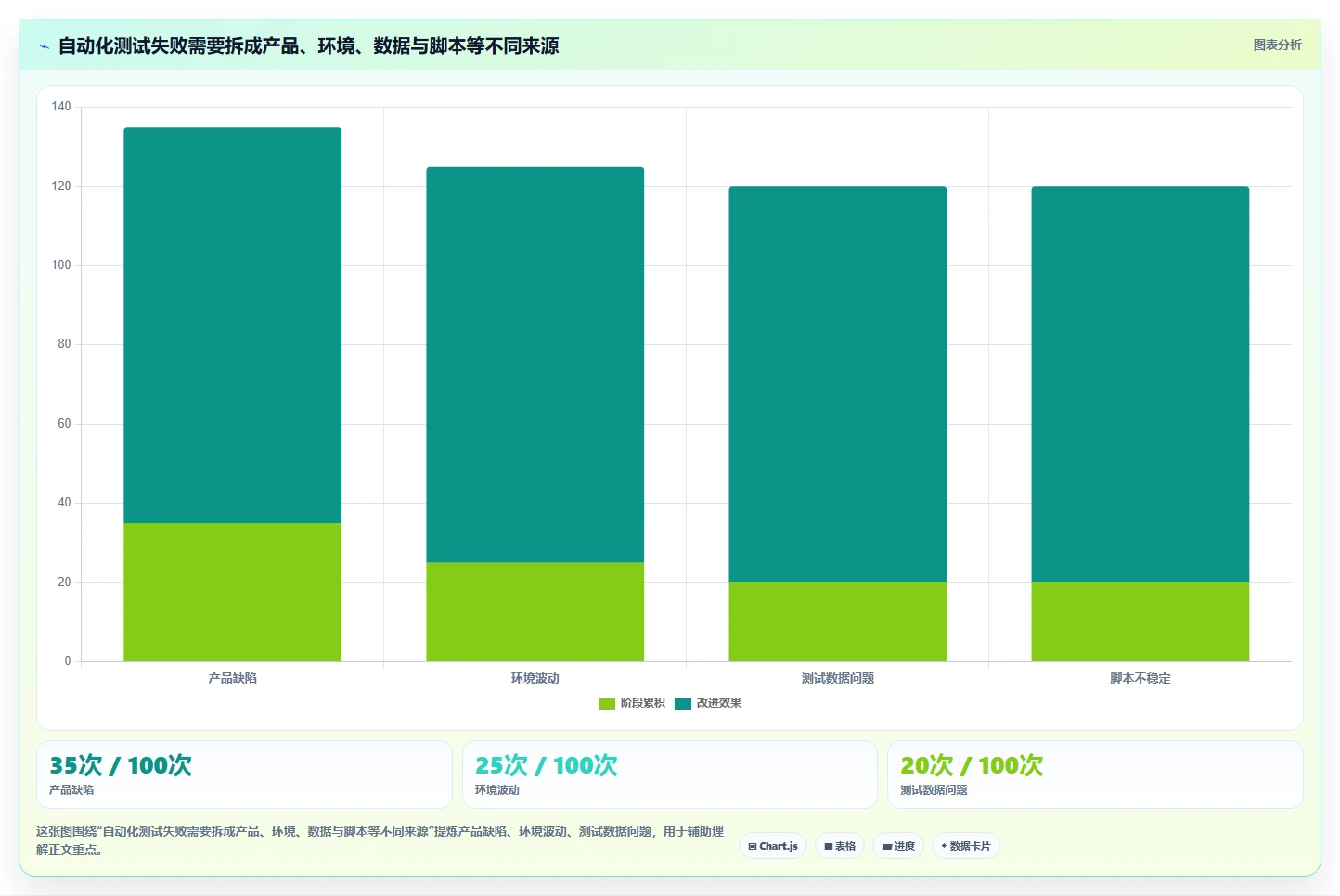Click the teal 脚本不稳定 bar segment
The height and width of the screenshot is (896, 1340).
[1140, 385]
